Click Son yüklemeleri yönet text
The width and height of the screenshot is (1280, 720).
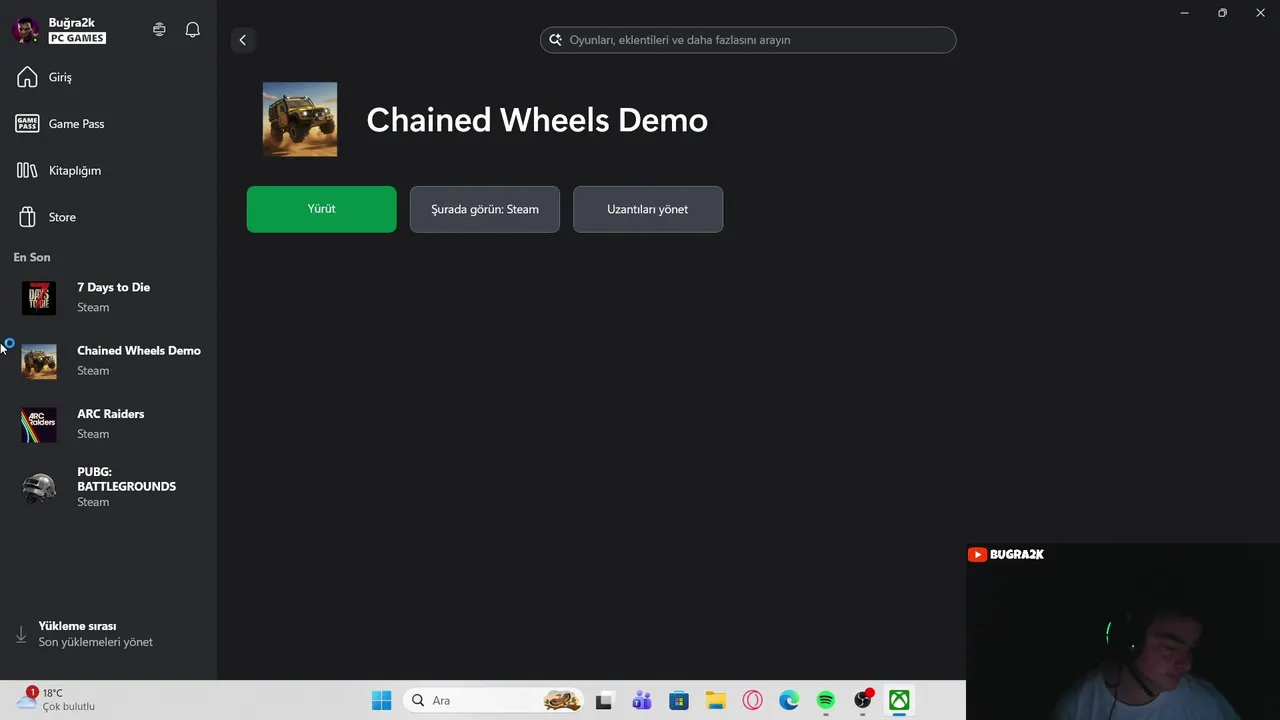96,642
